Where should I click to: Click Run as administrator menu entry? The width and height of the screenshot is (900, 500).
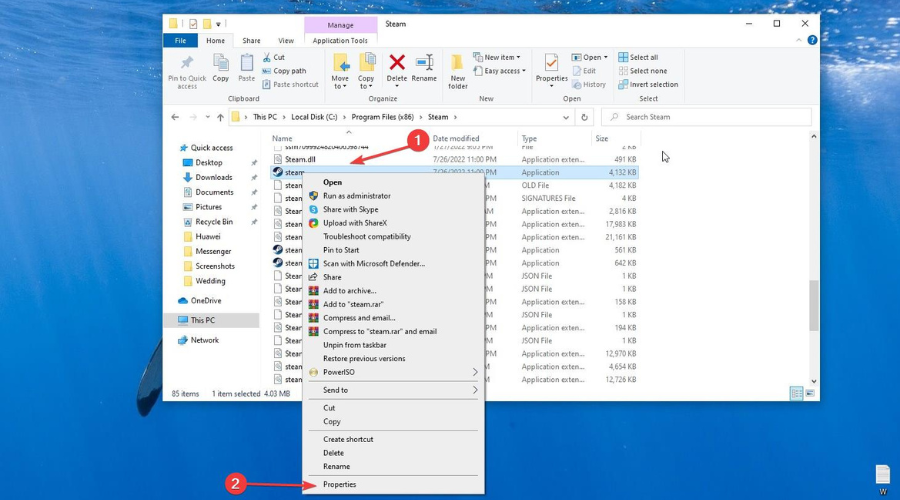[356, 196]
